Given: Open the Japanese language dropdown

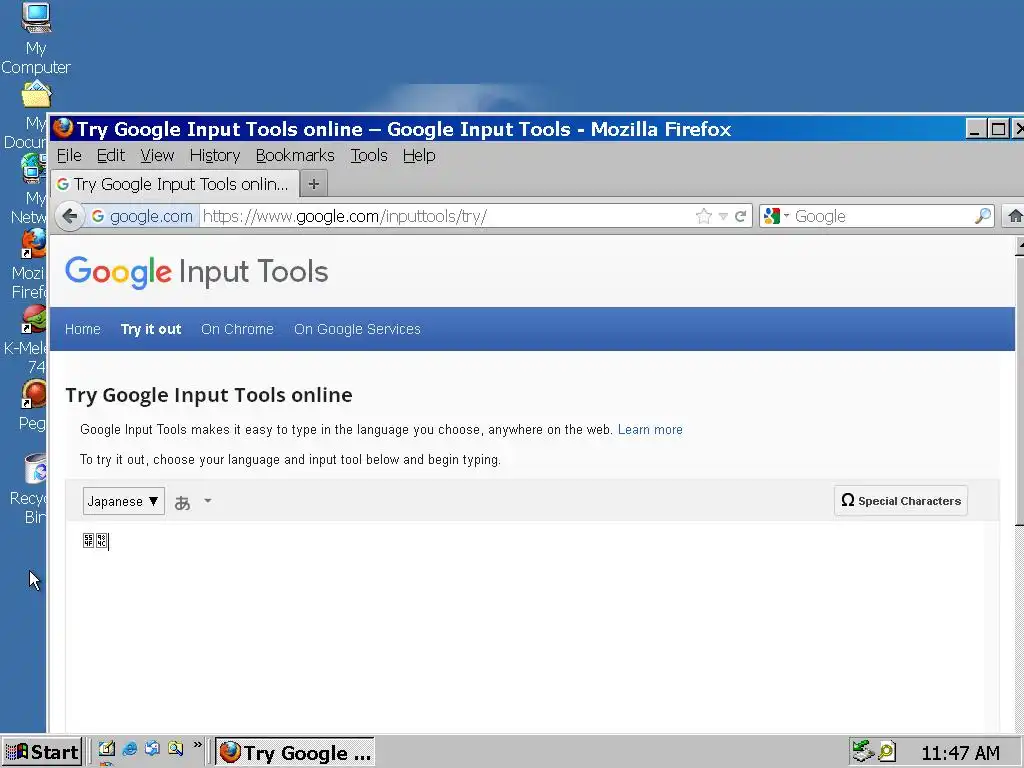Looking at the screenshot, I should pos(123,501).
